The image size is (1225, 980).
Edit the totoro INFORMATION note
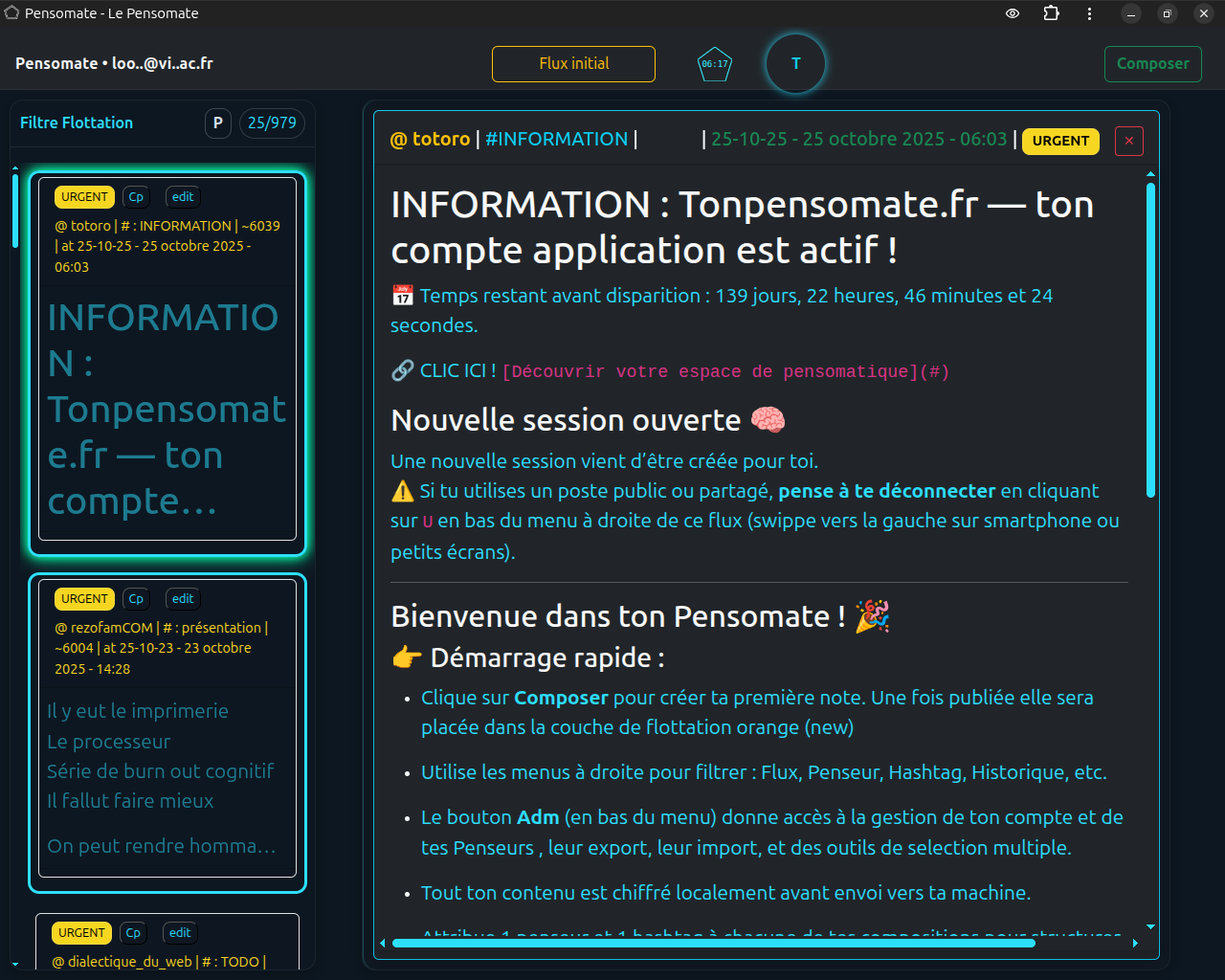183,197
